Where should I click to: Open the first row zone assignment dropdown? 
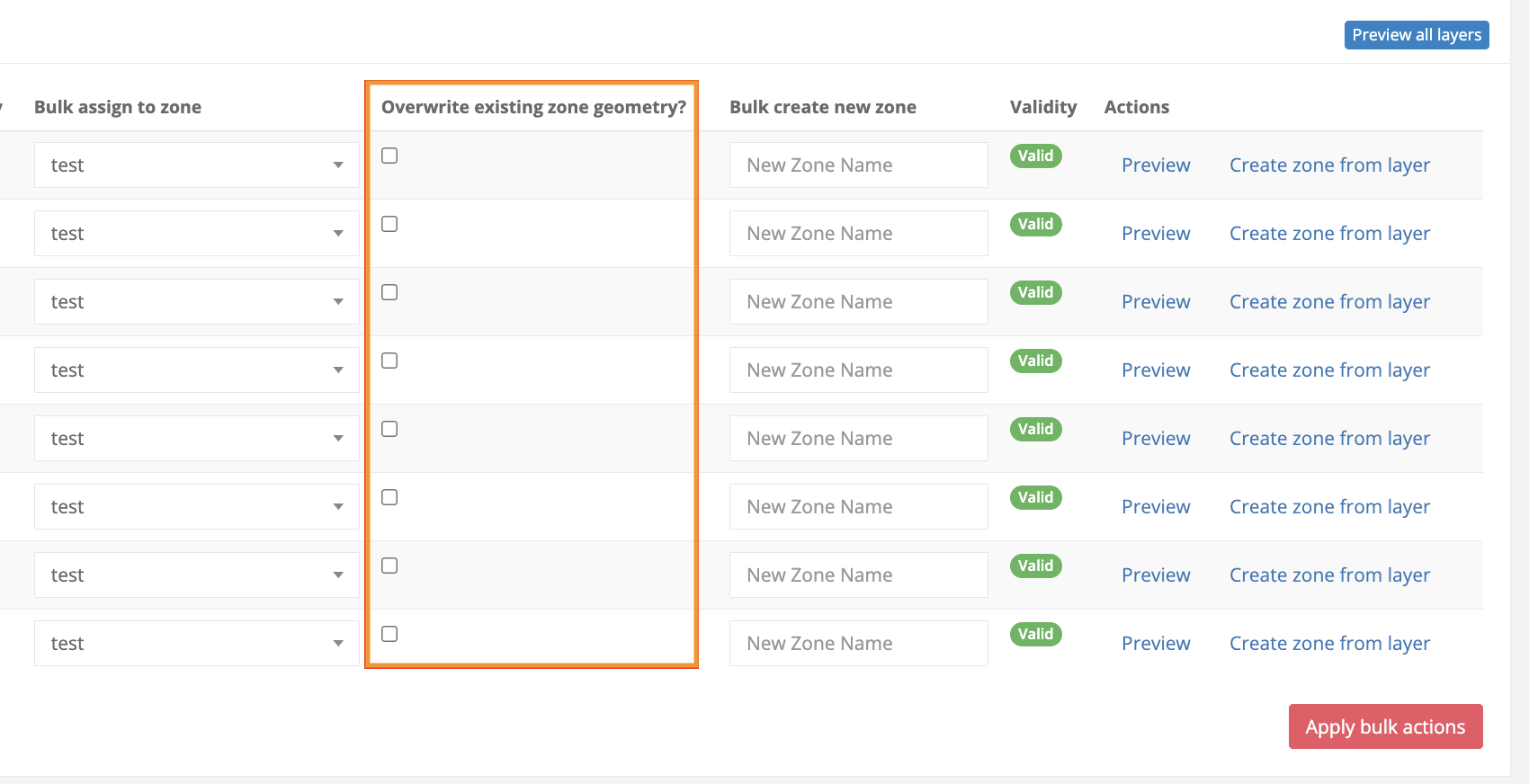196,165
